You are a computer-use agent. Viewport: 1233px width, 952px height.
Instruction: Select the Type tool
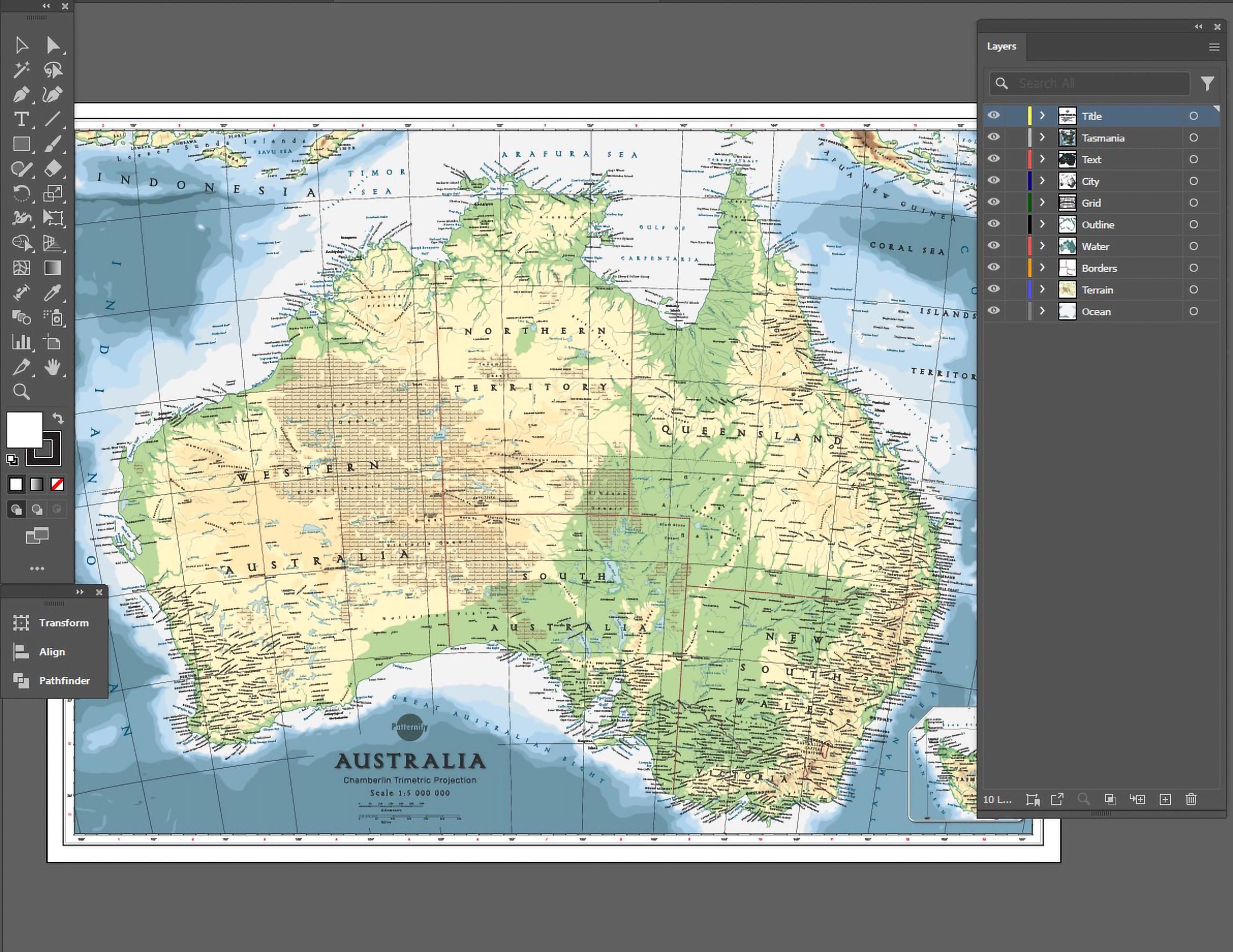(x=21, y=119)
